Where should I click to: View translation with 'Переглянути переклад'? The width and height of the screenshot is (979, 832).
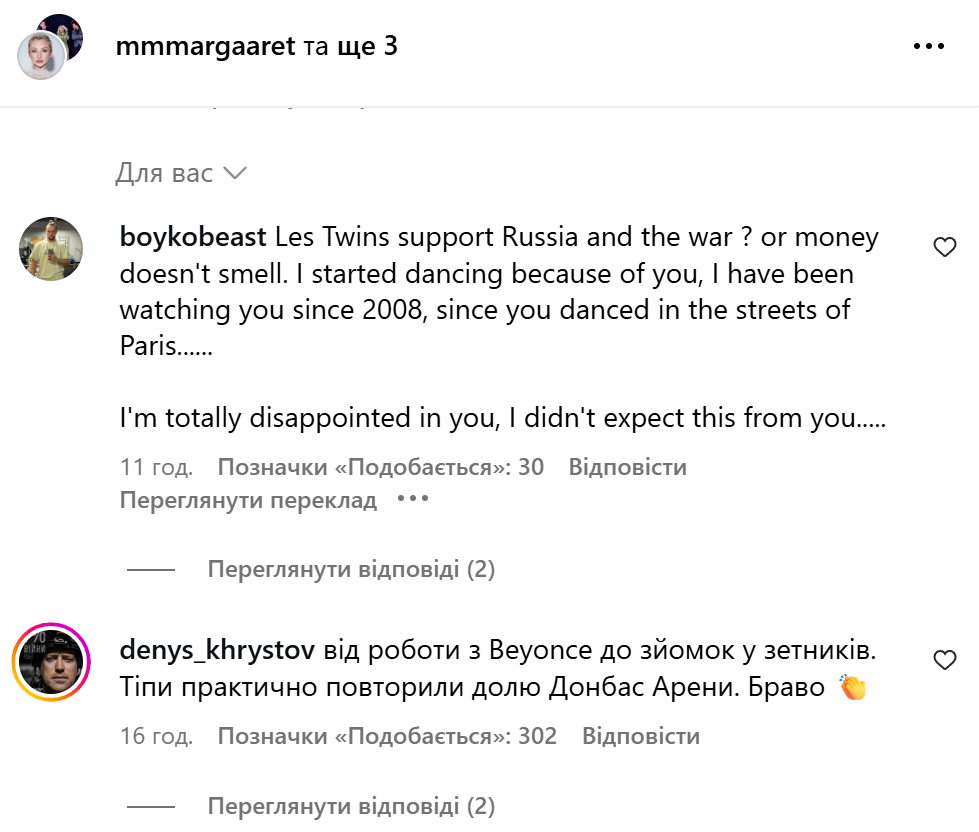[x=248, y=500]
